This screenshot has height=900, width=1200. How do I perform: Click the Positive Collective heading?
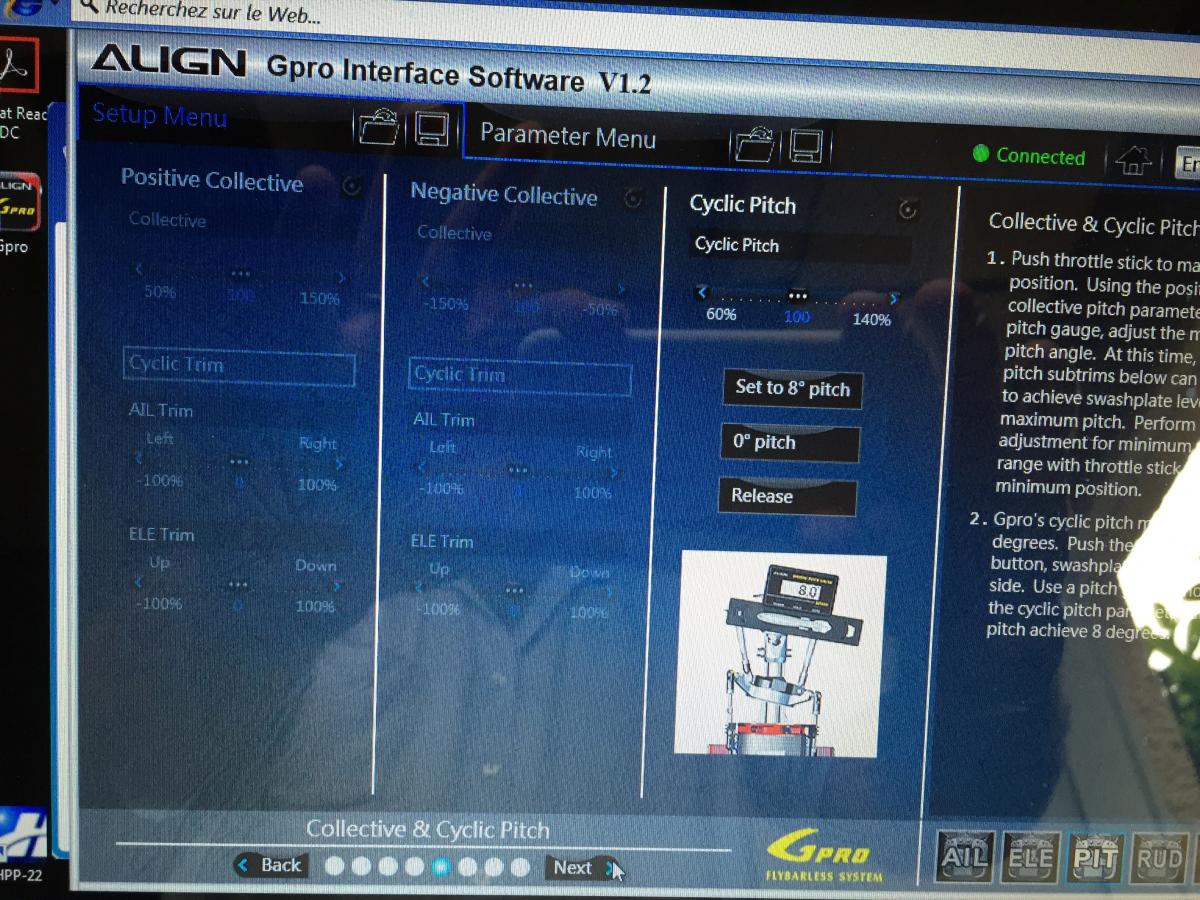pos(212,181)
